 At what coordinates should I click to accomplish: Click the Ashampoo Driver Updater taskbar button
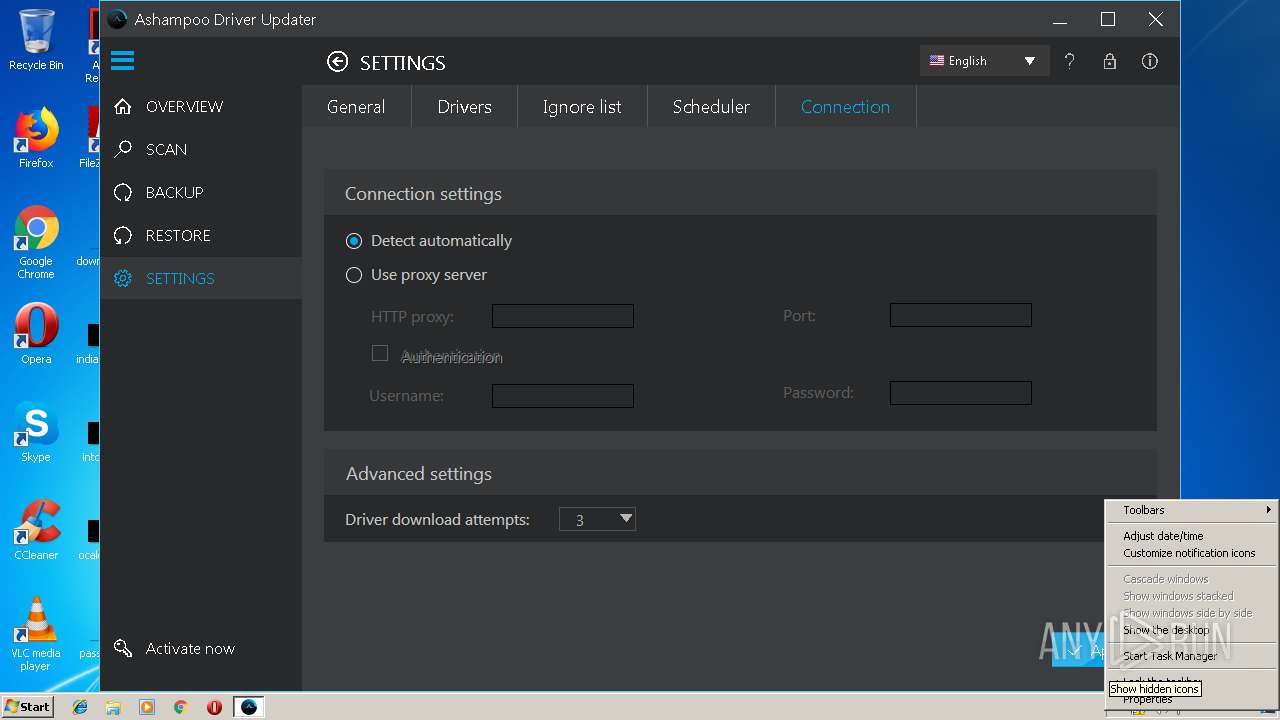pyautogui.click(x=249, y=707)
